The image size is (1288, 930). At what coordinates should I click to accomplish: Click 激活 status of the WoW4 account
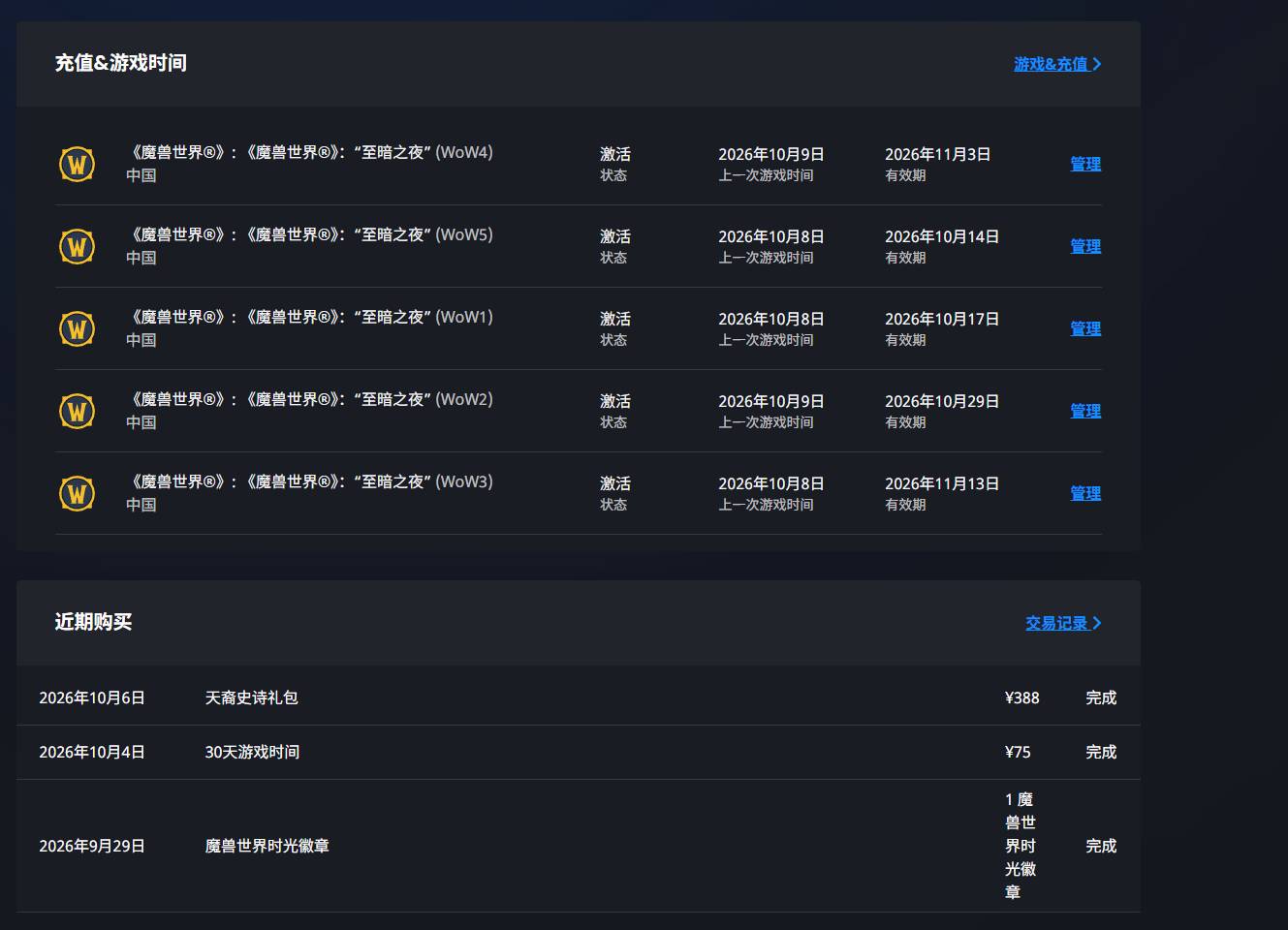point(615,154)
